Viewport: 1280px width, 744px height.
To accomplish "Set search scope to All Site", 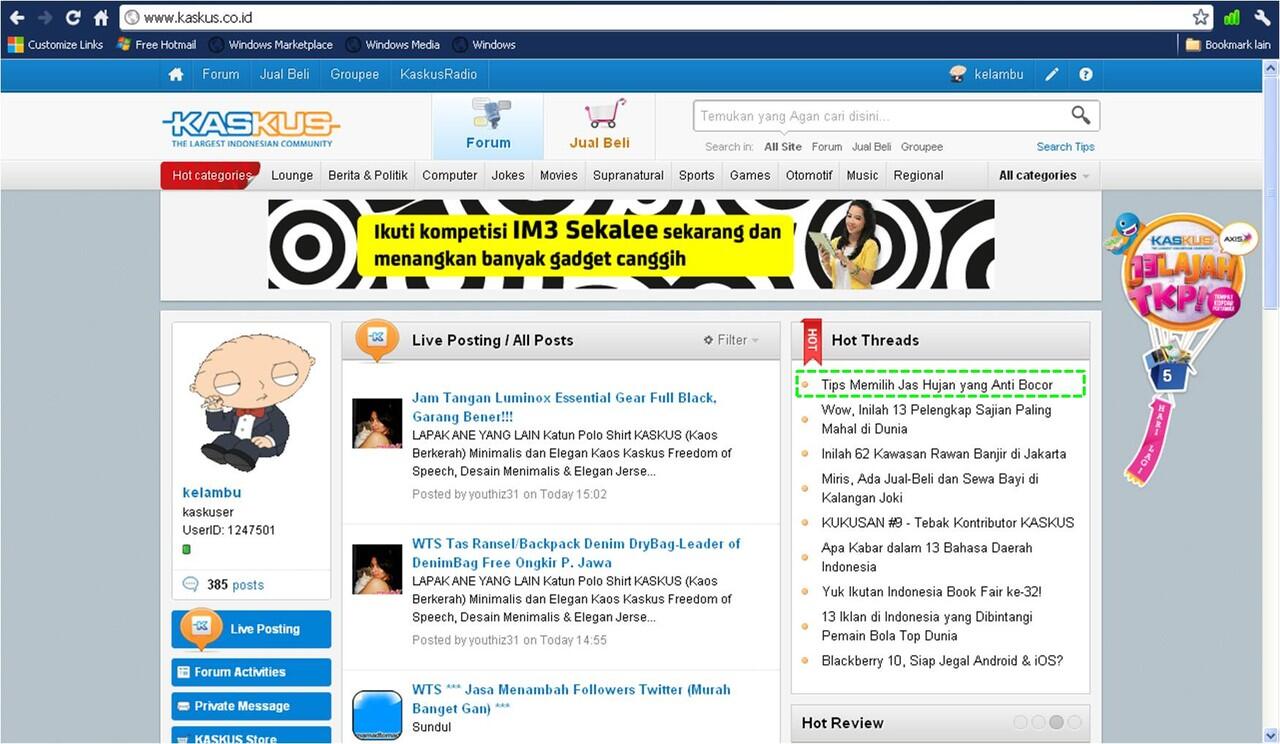I will point(783,147).
